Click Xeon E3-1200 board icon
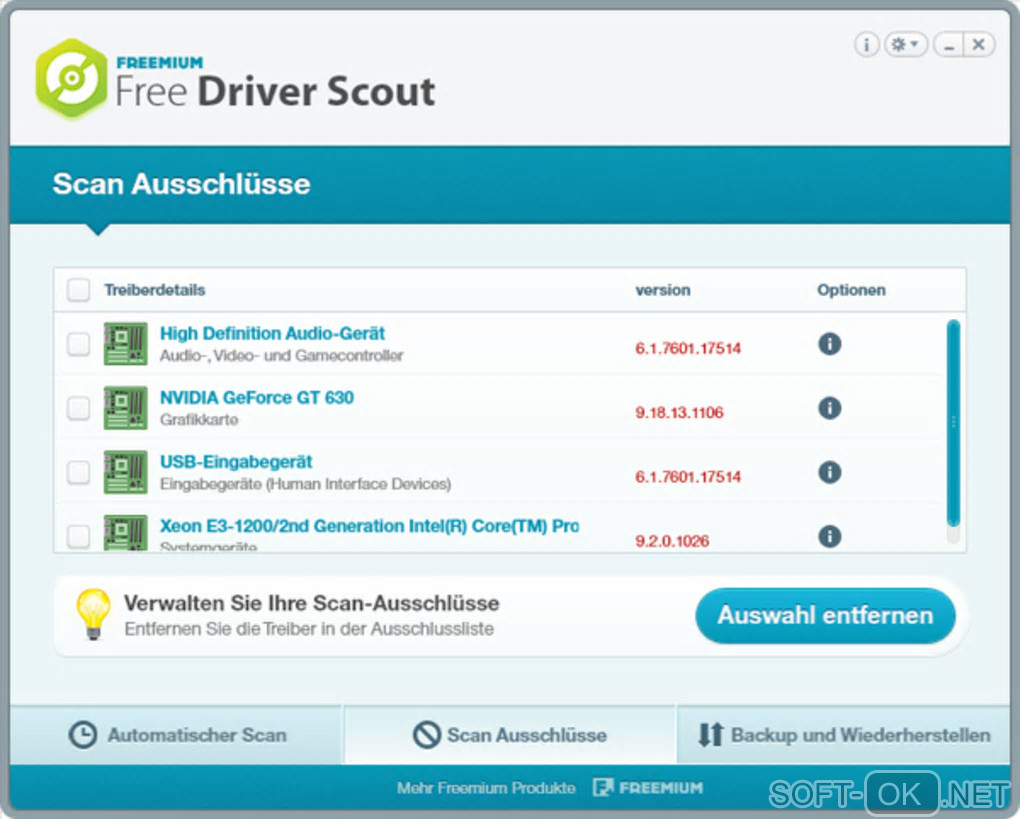 (126, 533)
